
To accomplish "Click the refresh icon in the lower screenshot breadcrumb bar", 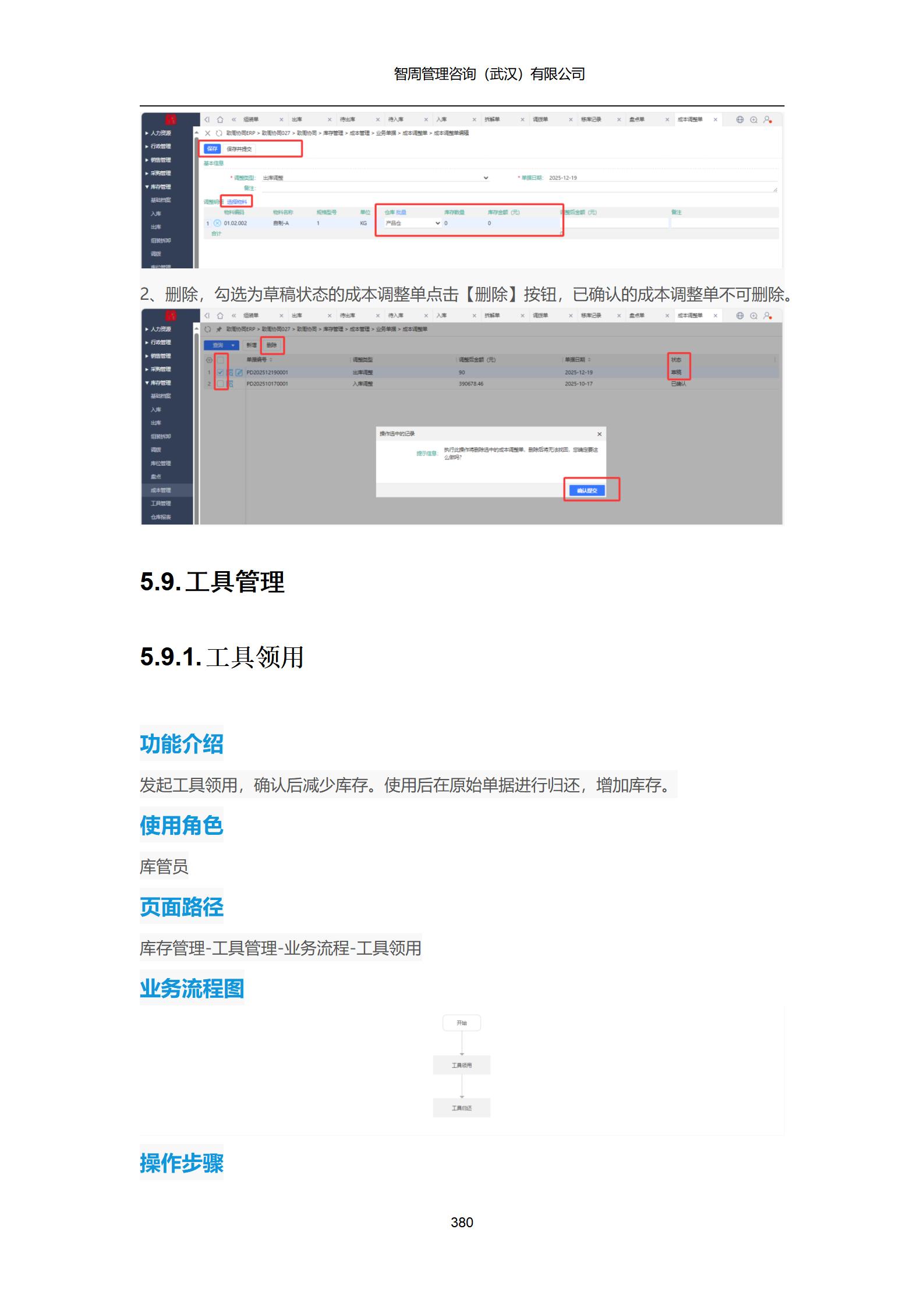I will click(x=208, y=330).
